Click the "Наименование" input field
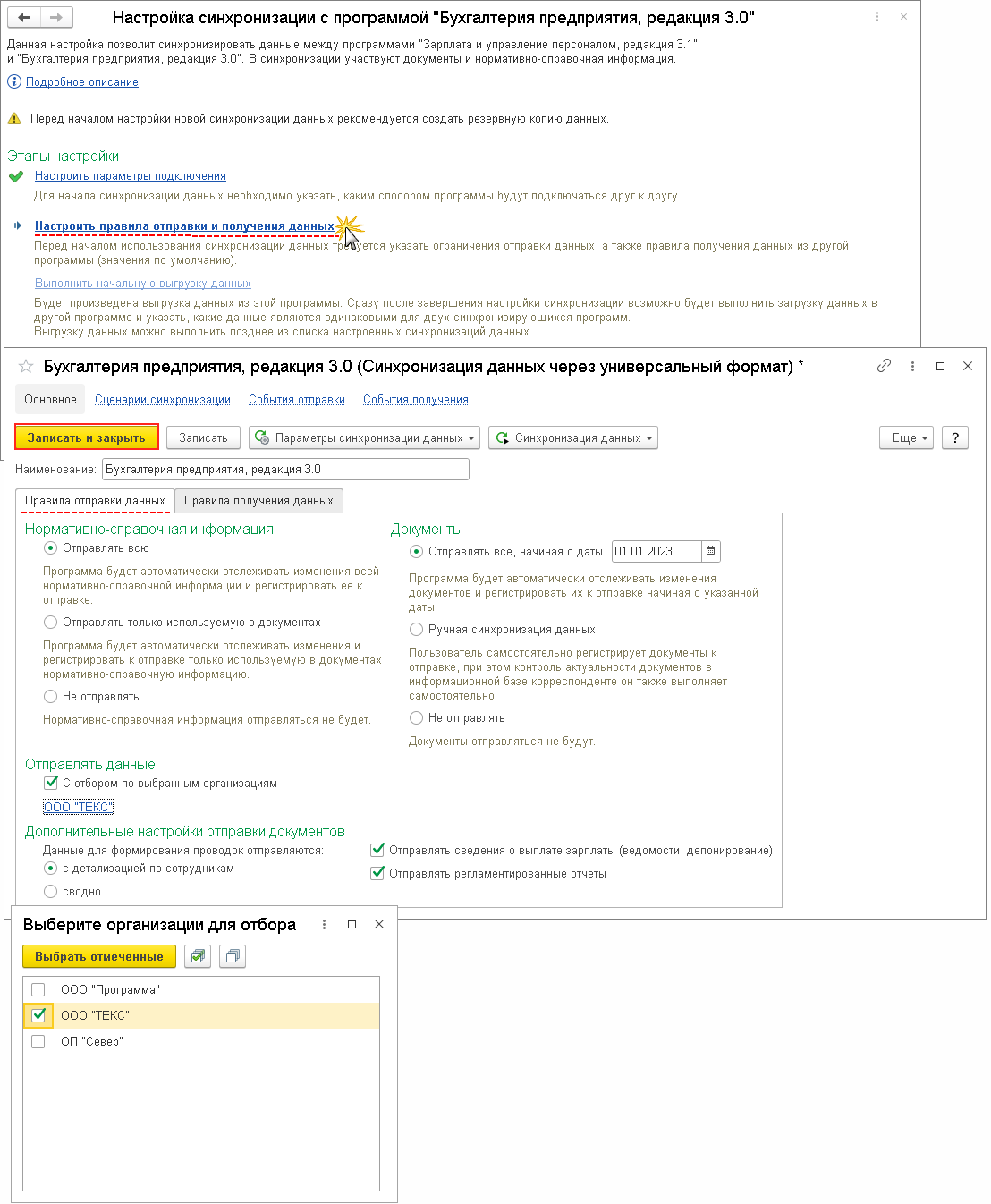 point(285,469)
